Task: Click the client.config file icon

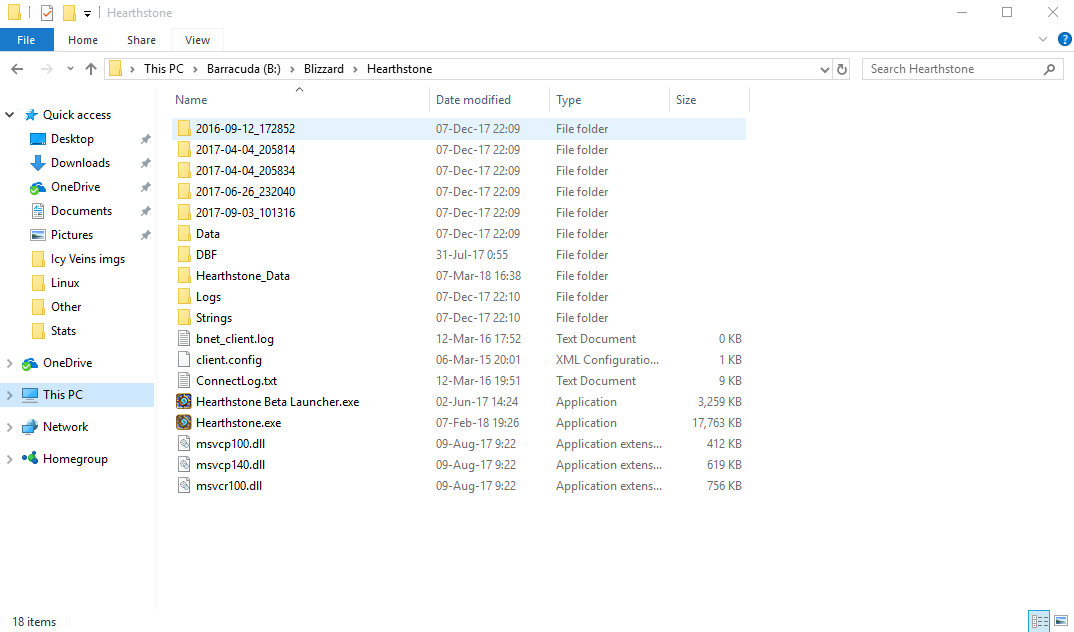Action: (x=184, y=359)
